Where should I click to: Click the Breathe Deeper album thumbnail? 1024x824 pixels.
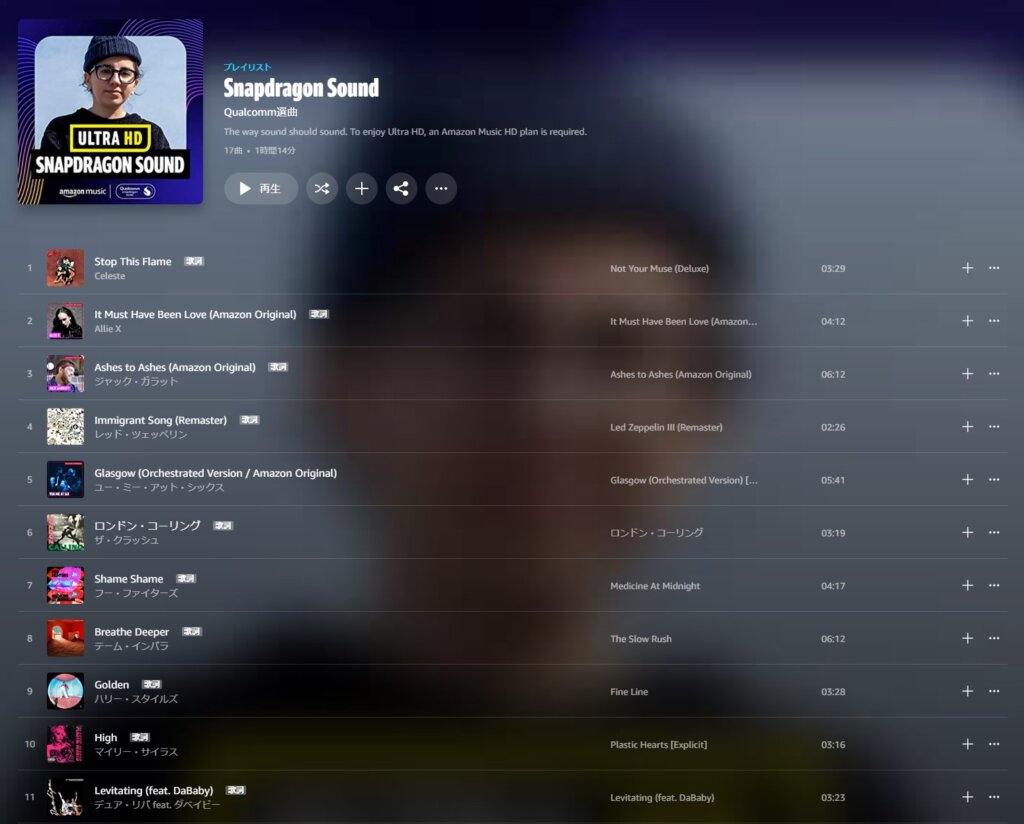point(65,638)
